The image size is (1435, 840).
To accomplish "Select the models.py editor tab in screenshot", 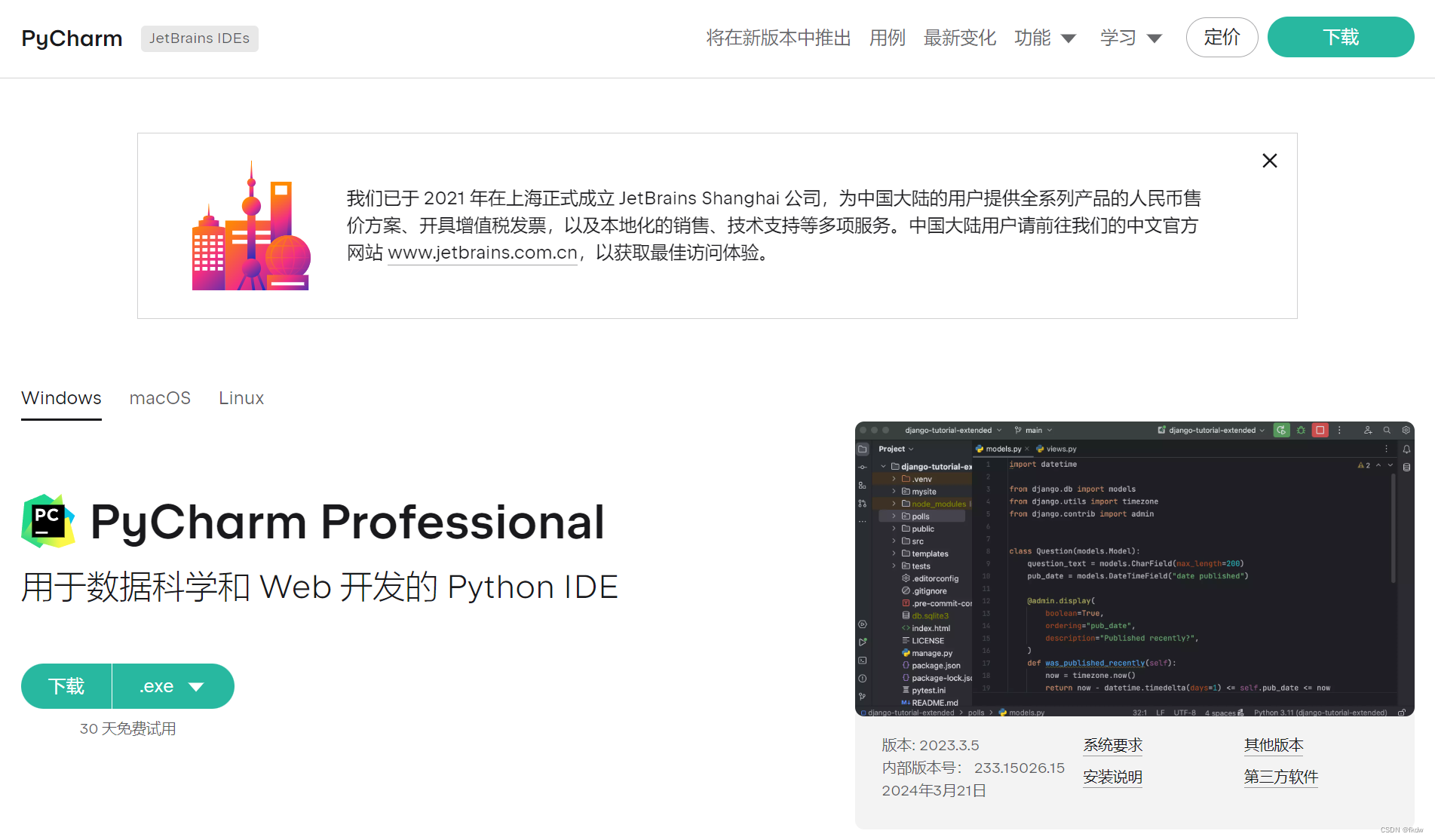I will [1002, 449].
